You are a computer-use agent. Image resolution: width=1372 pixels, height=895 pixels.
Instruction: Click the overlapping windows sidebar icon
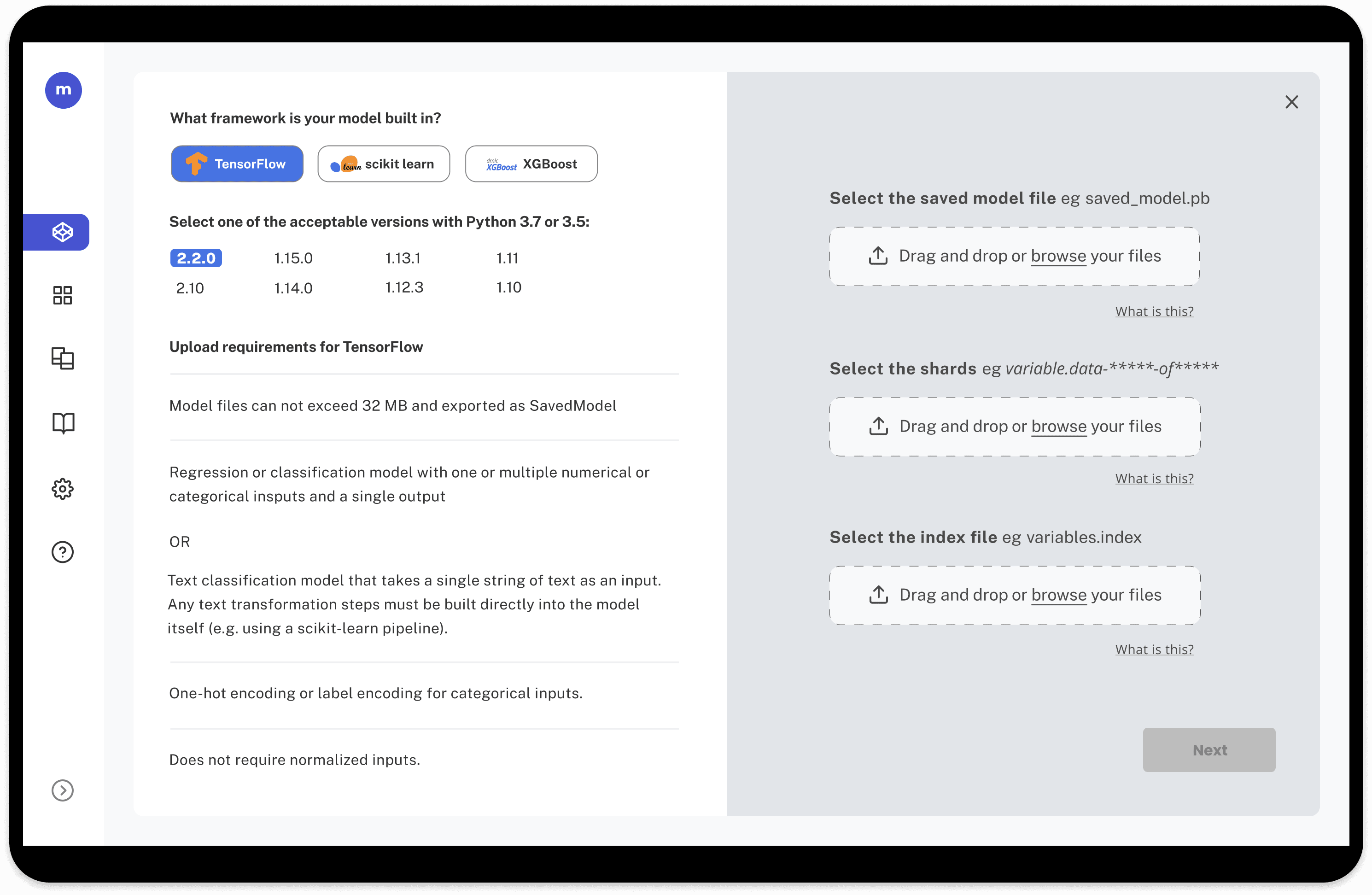coord(62,358)
